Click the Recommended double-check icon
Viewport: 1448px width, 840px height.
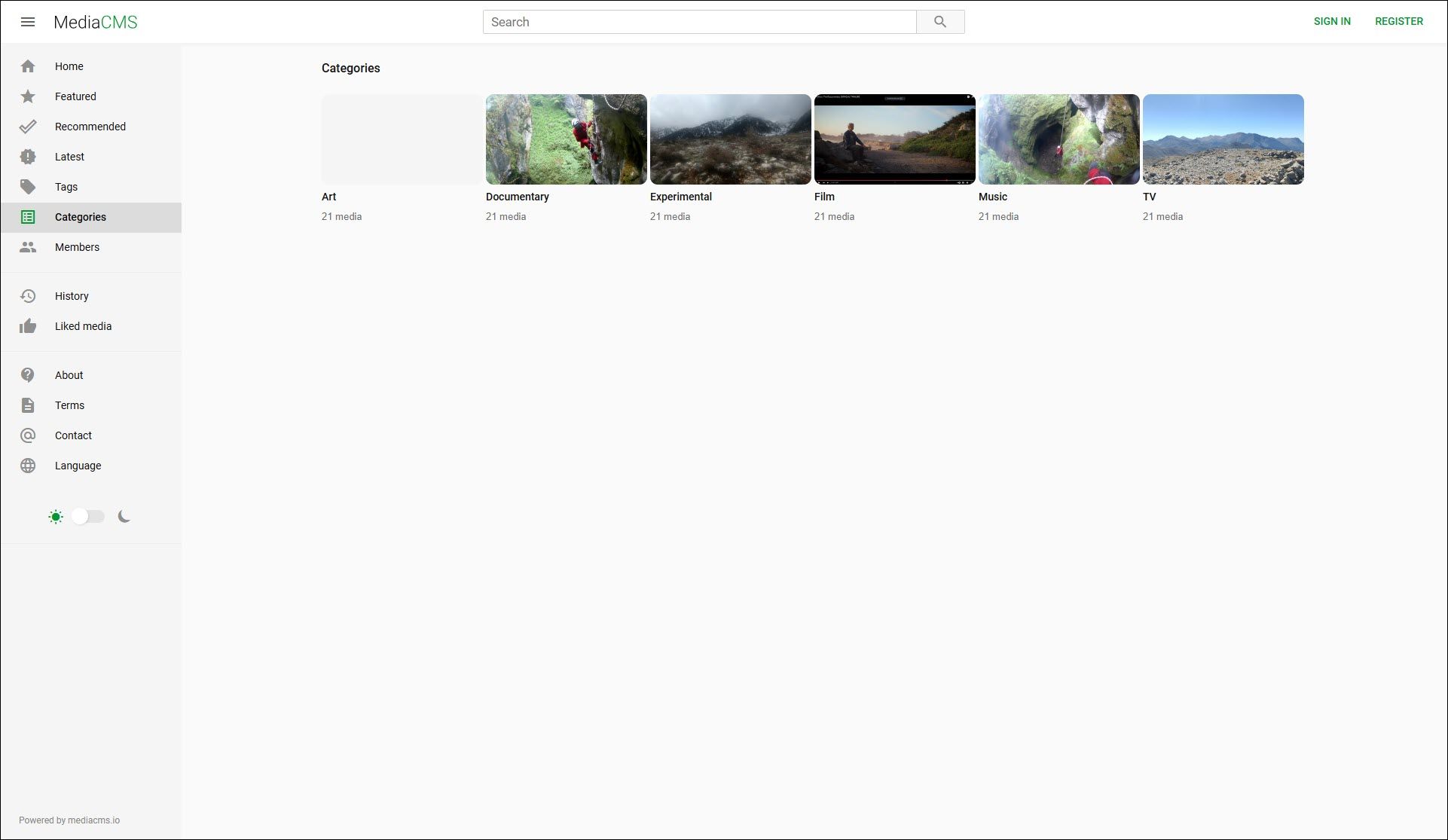28,127
